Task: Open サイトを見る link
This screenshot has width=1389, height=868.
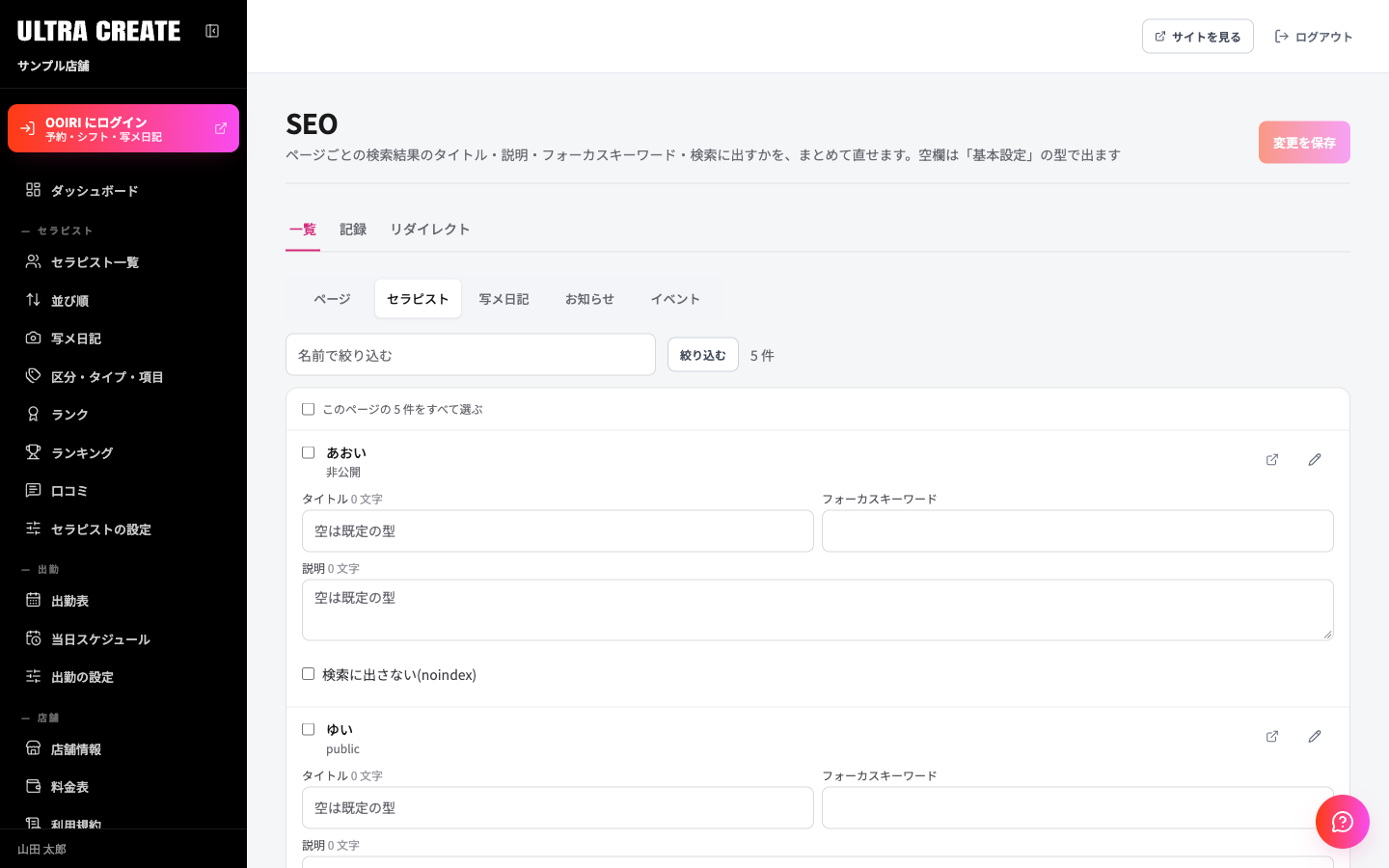Action: click(x=1198, y=37)
